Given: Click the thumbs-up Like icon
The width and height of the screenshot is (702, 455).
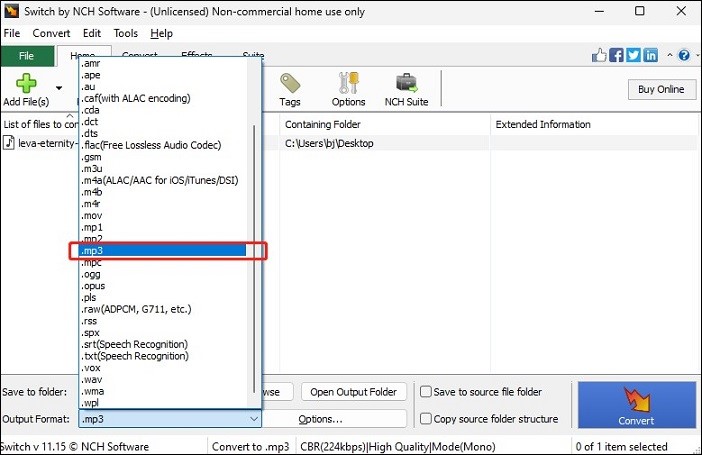Looking at the screenshot, I should (x=599, y=55).
